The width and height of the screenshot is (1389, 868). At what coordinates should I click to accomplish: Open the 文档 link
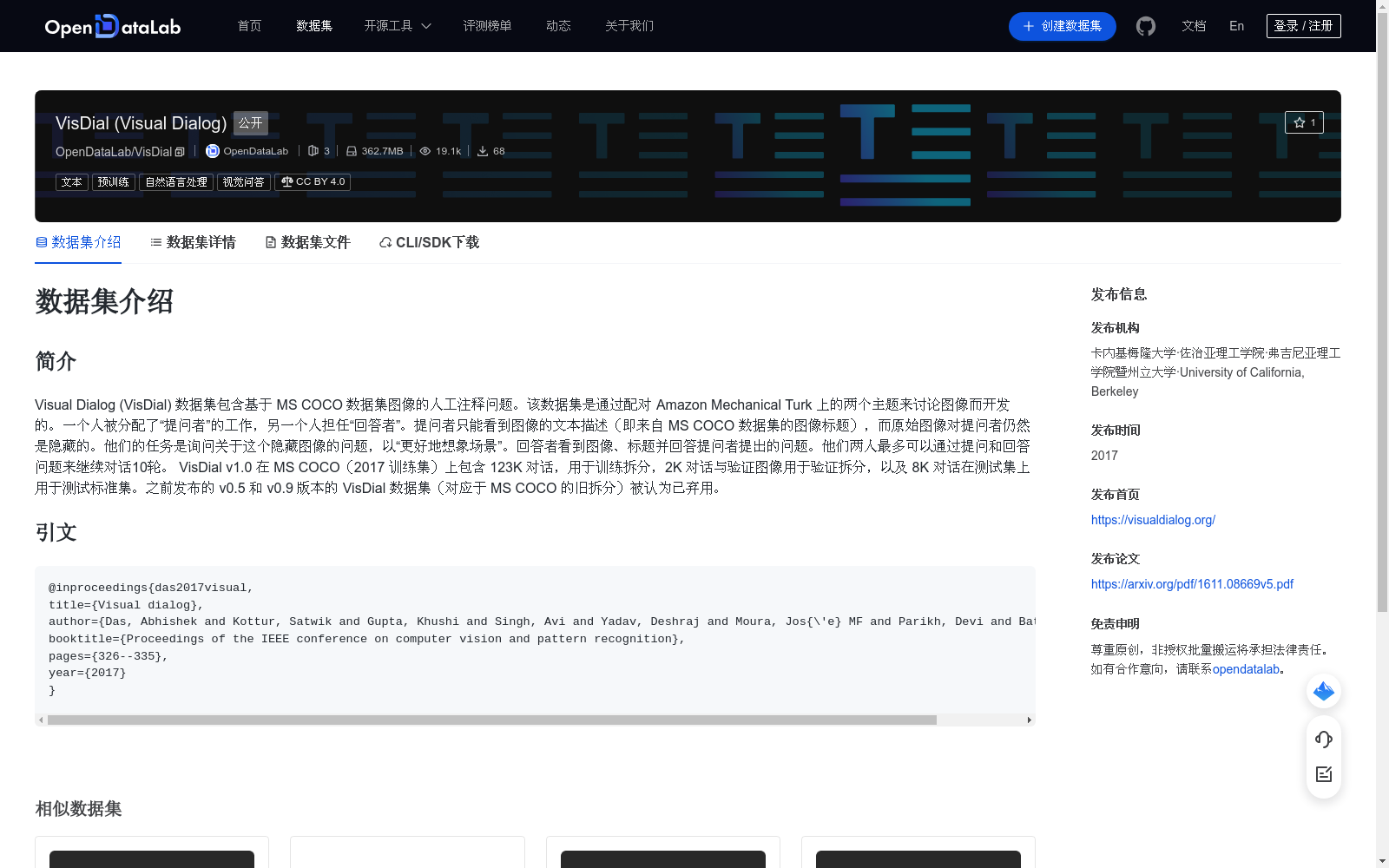[1194, 26]
